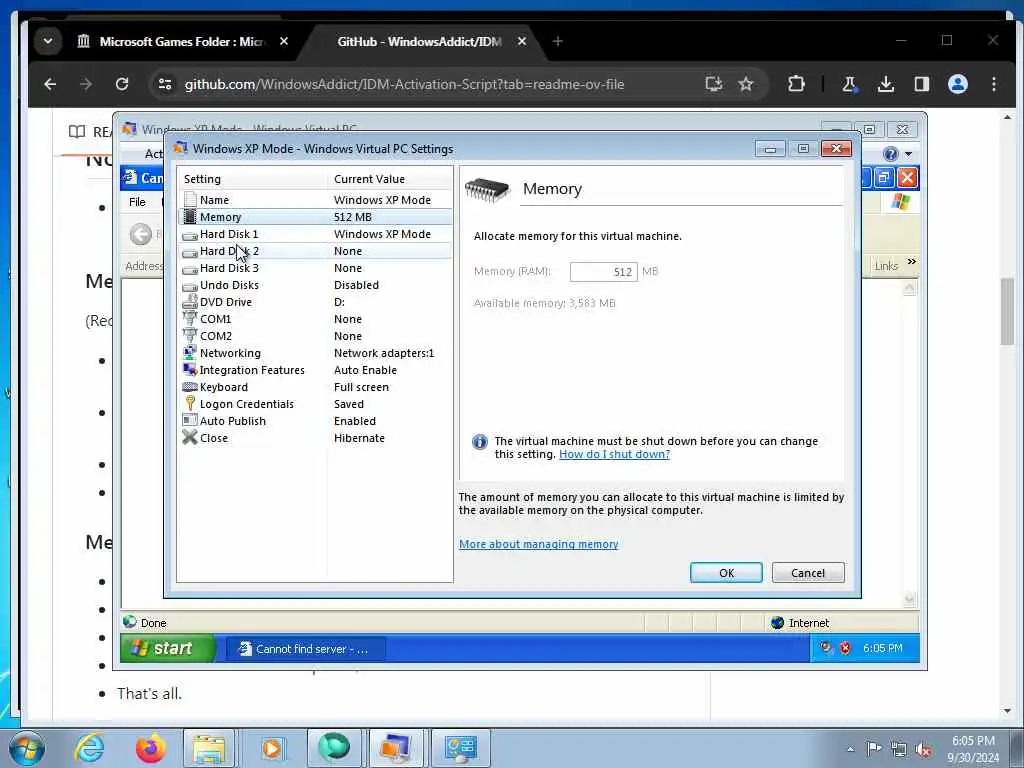
Task: Switch to GitHub WindowsAddict tab
Action: point(419,41)
